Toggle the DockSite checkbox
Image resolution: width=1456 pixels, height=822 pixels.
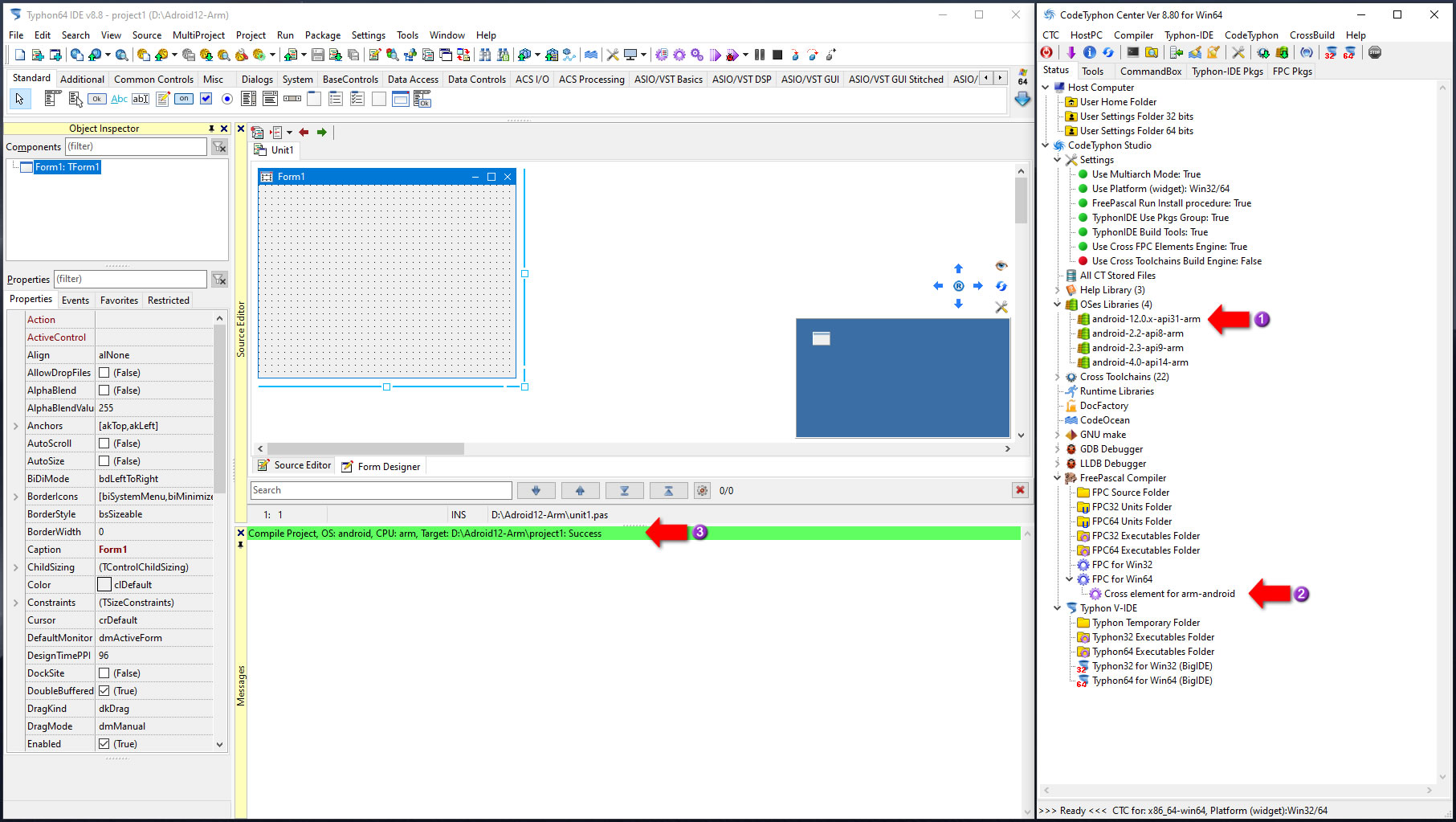pyautogui.click(x=104, y=673)
